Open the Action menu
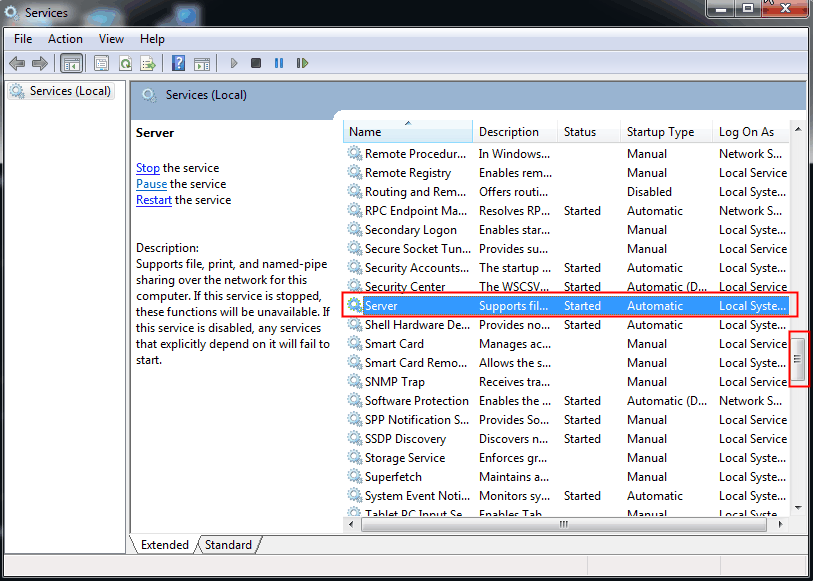Viewport: 813px width, 581px height. tap(65, 39)
